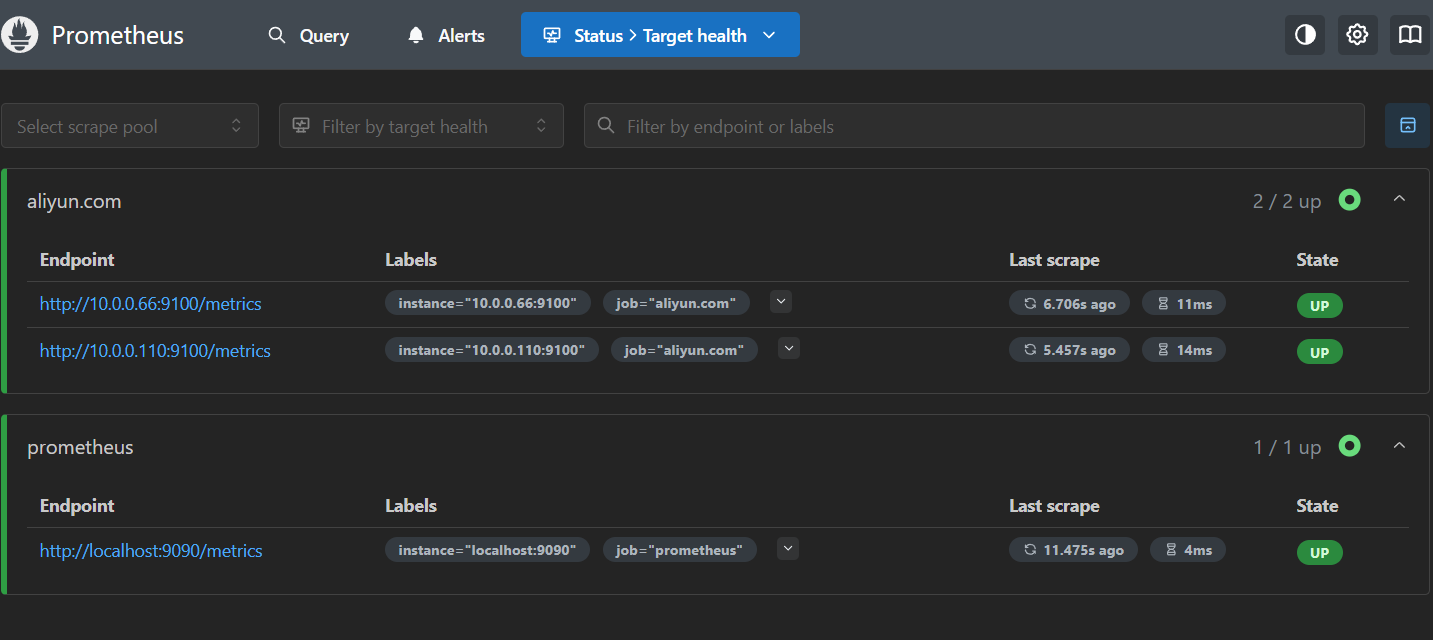Open the settings gear icon
Image resolution: width=1433 pixels, height=640 pixels.
click(x=1357, y=35)
